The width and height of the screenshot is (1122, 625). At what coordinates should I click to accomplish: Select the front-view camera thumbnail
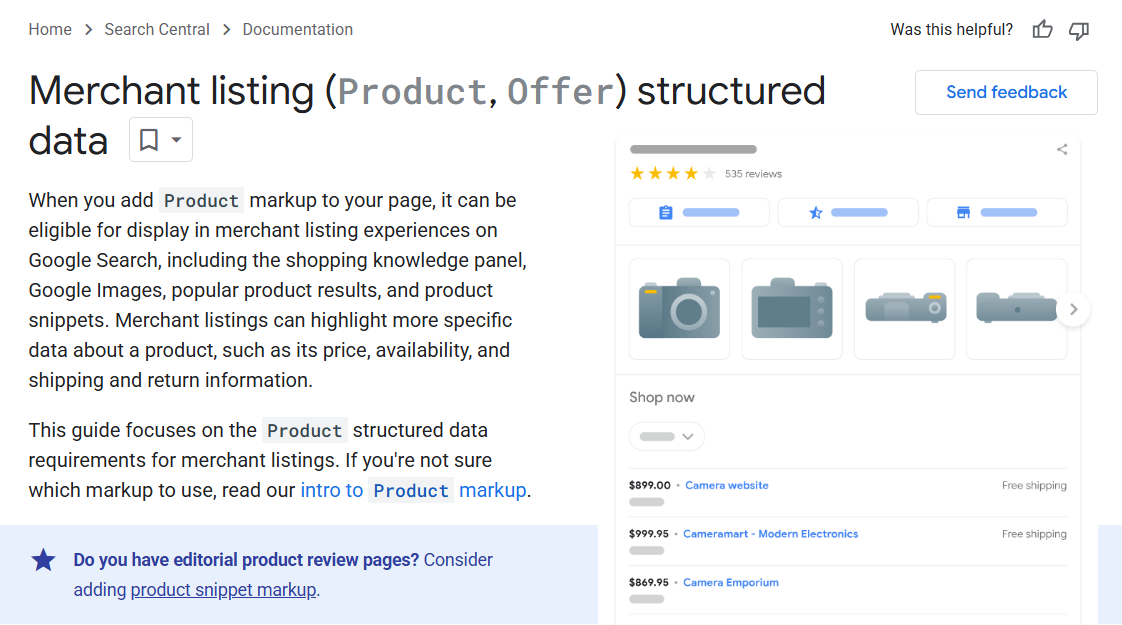[x=679, y=309]
